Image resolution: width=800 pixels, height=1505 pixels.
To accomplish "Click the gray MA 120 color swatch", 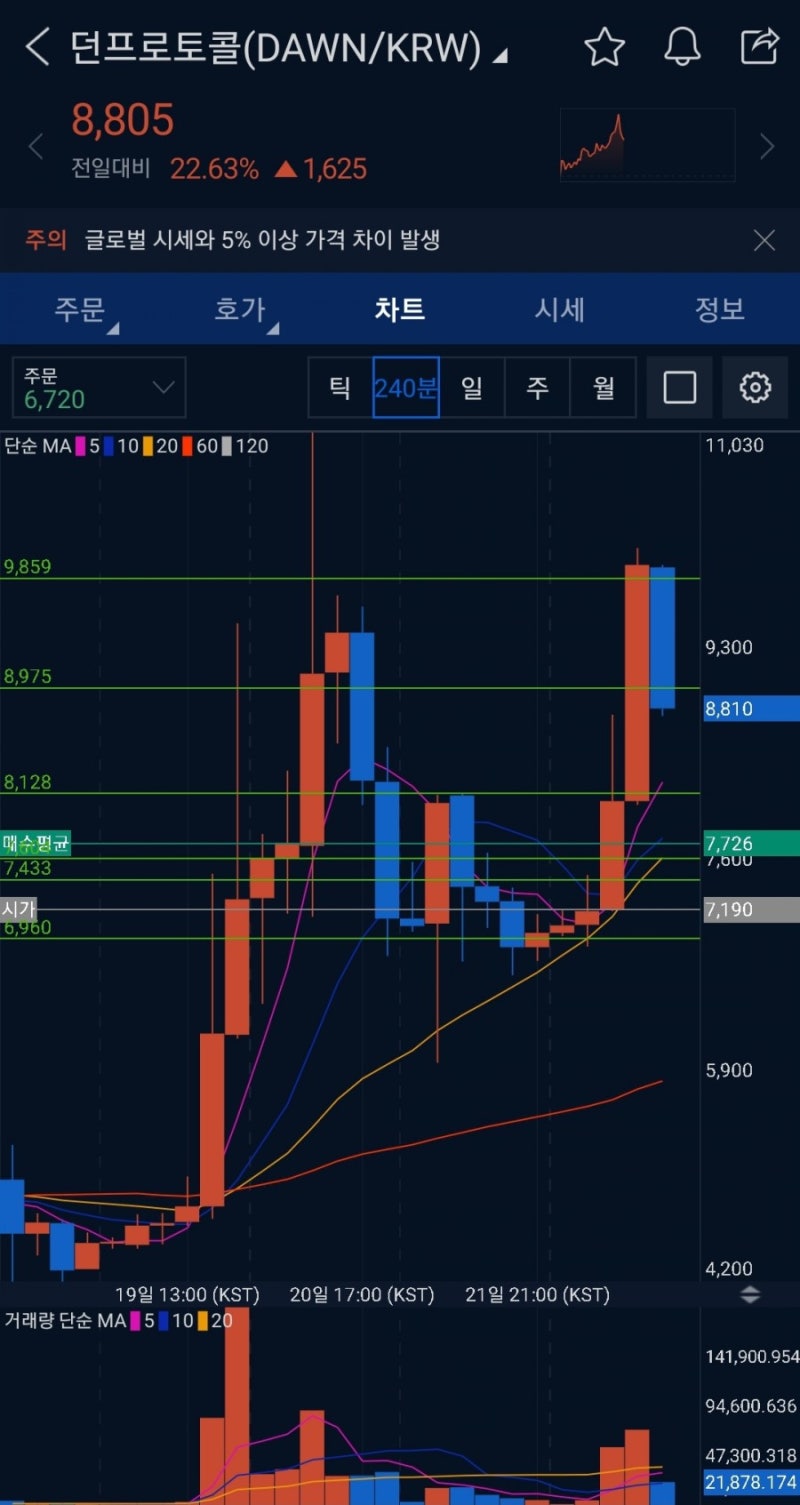I will click(x=227, y=446).
